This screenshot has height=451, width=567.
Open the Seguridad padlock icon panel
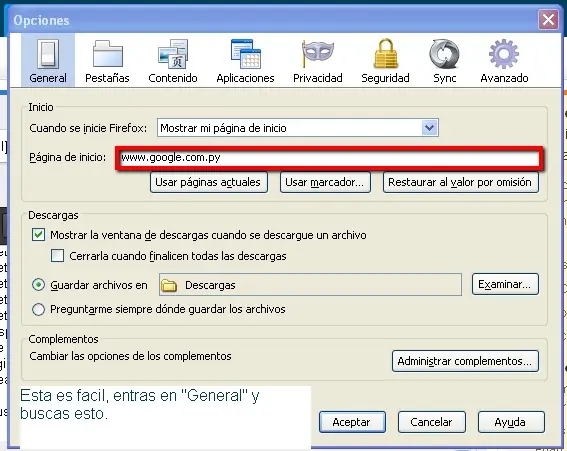click(x=385, y=60)
